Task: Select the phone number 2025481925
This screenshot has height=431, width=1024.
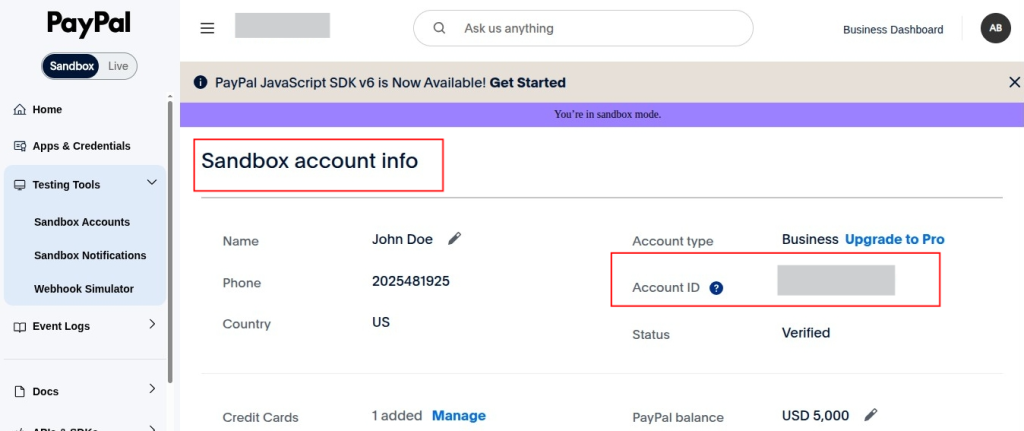Action: 411,281
